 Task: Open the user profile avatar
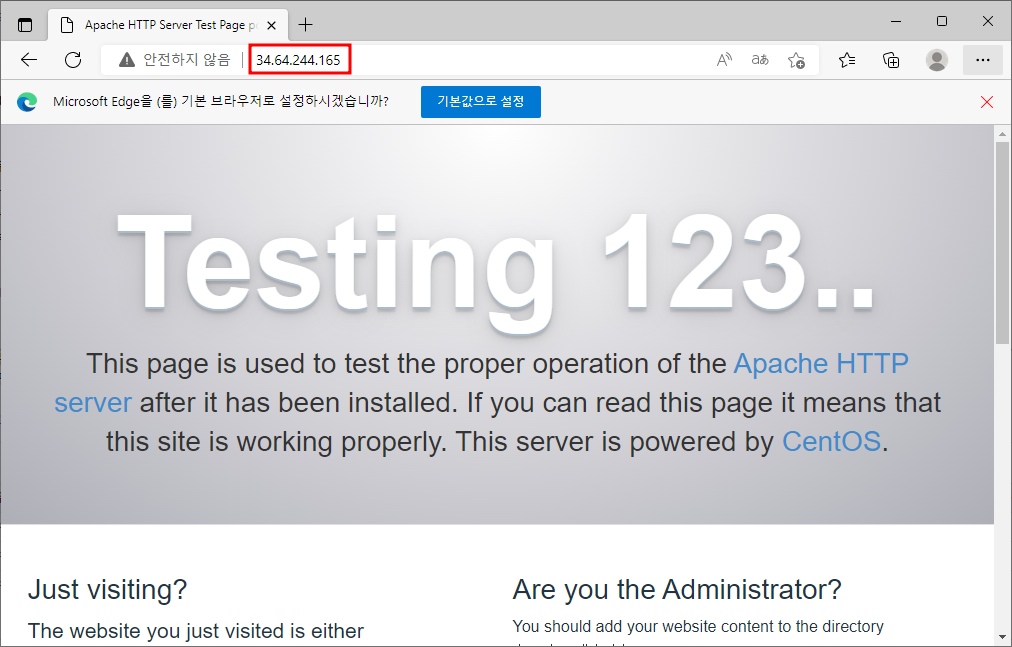tap(936, 60)
